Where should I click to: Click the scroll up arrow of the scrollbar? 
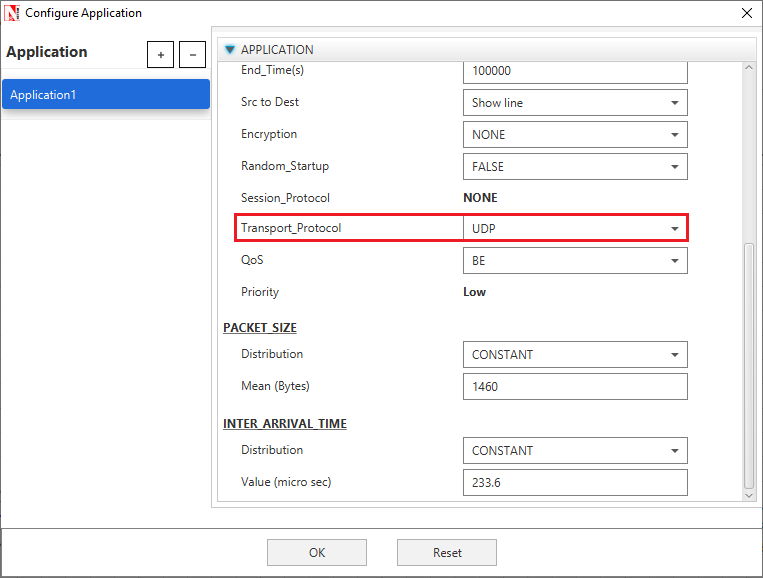pos(749,68)
